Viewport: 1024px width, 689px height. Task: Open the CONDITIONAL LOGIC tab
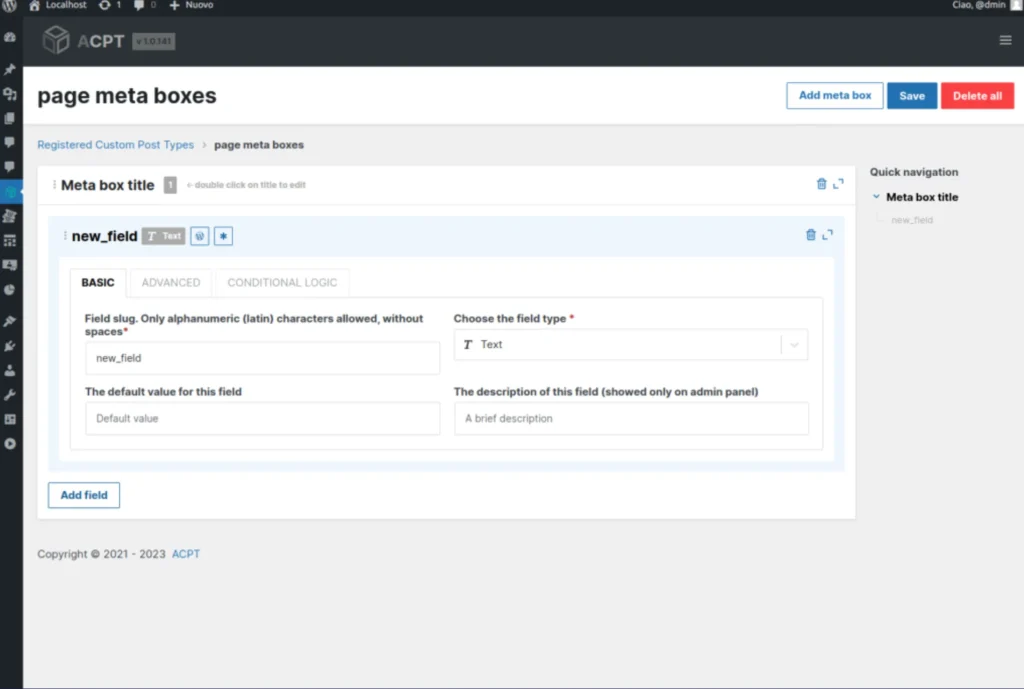pos(282,282)
